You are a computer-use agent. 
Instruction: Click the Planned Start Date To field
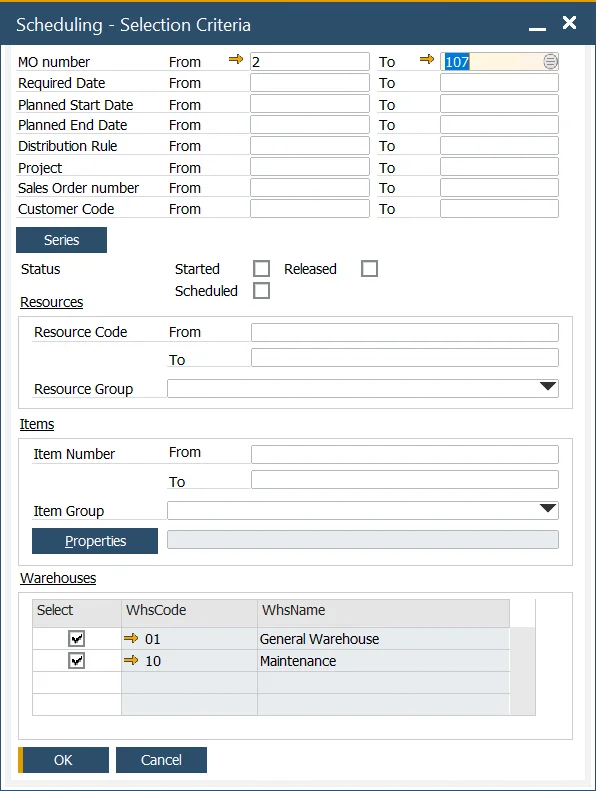(x=499, y=104)
